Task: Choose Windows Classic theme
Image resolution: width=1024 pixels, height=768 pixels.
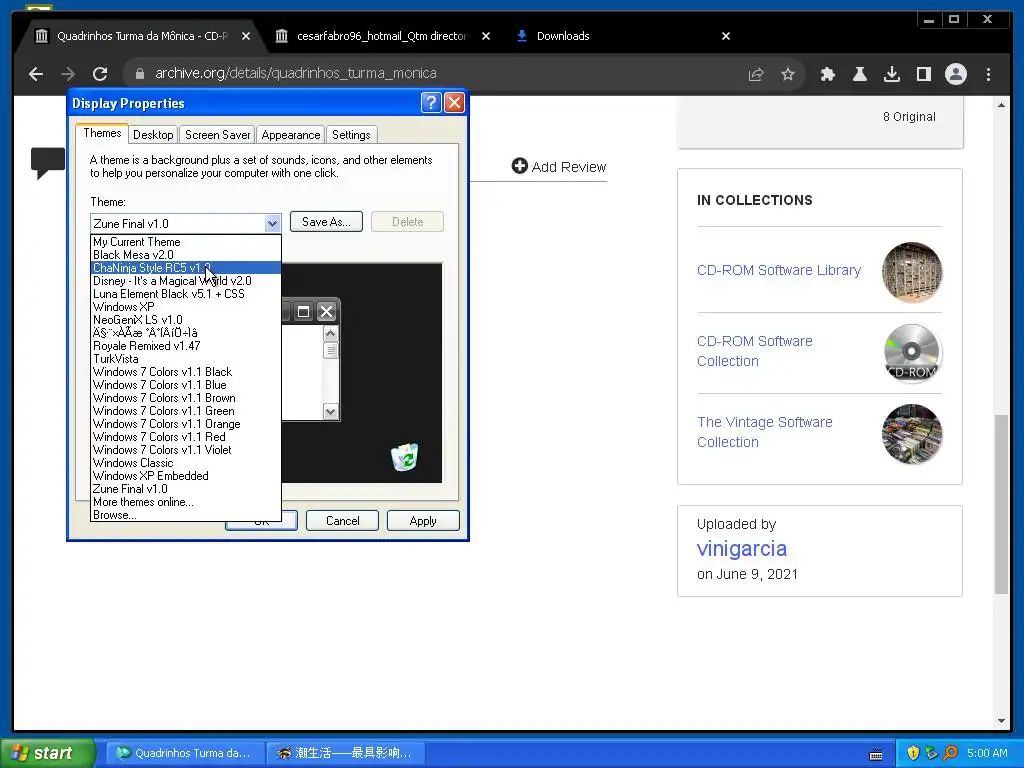Action: click(185, 463)
